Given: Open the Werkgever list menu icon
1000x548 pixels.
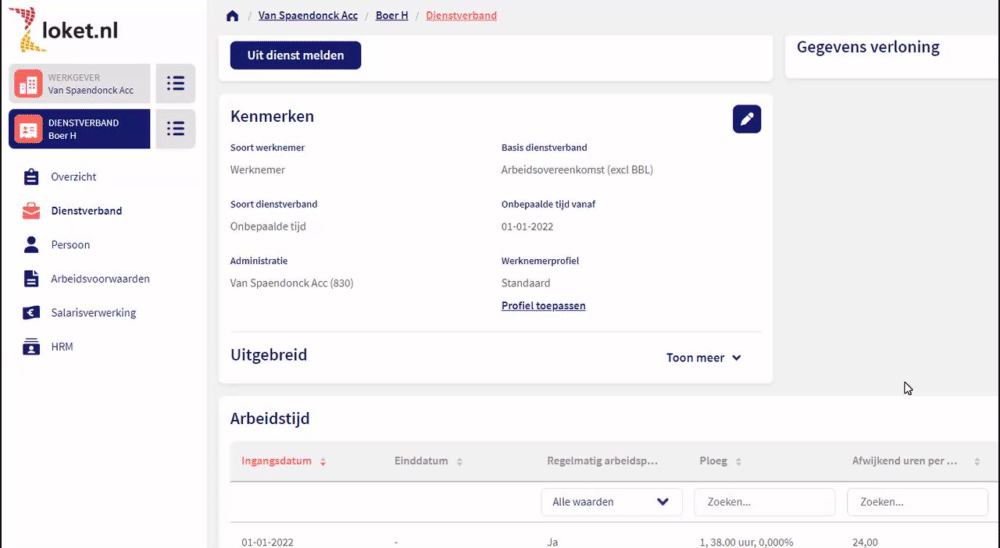Looking at the screenshot, I should click(175, 84).
